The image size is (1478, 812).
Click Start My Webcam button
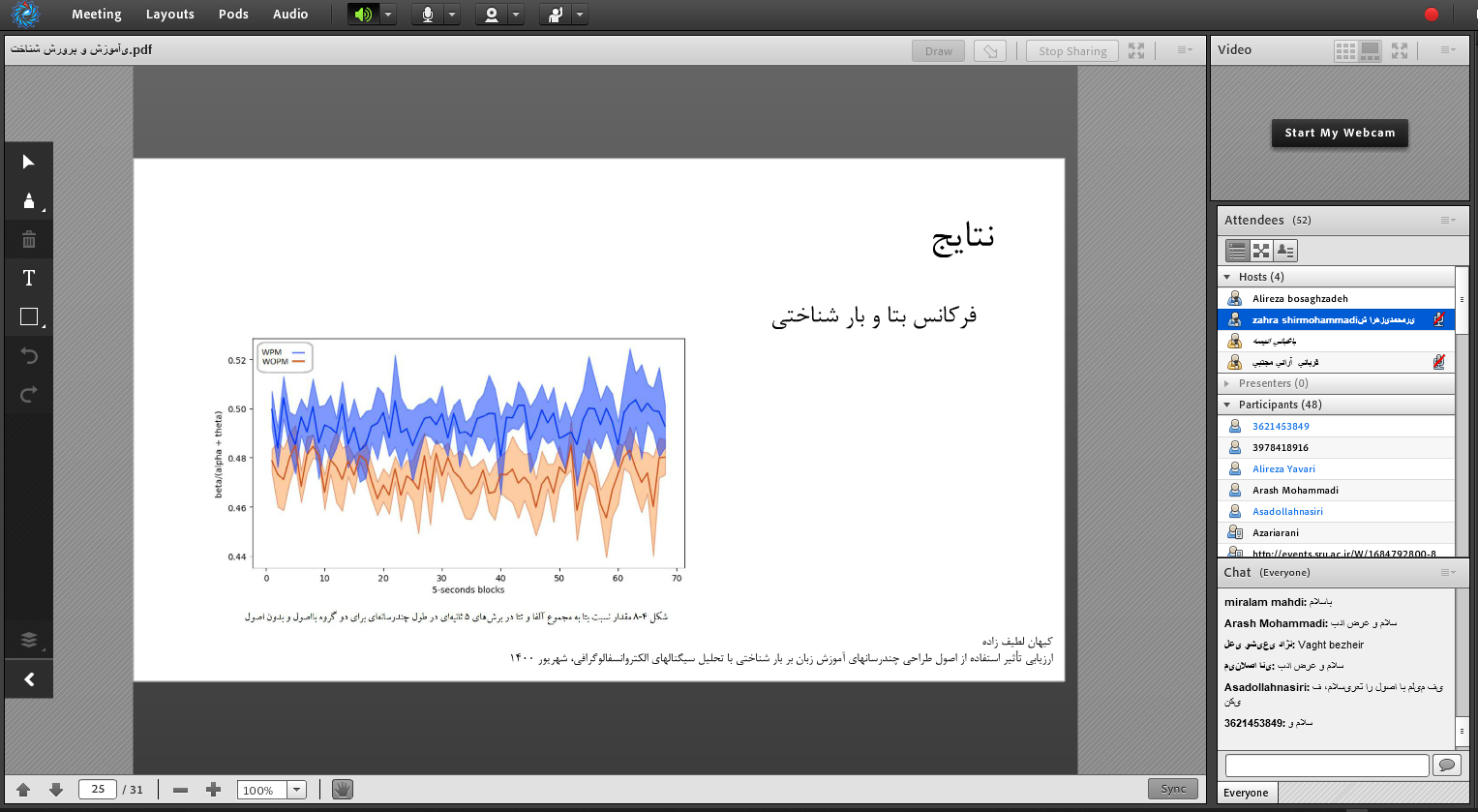(1340, 133)
